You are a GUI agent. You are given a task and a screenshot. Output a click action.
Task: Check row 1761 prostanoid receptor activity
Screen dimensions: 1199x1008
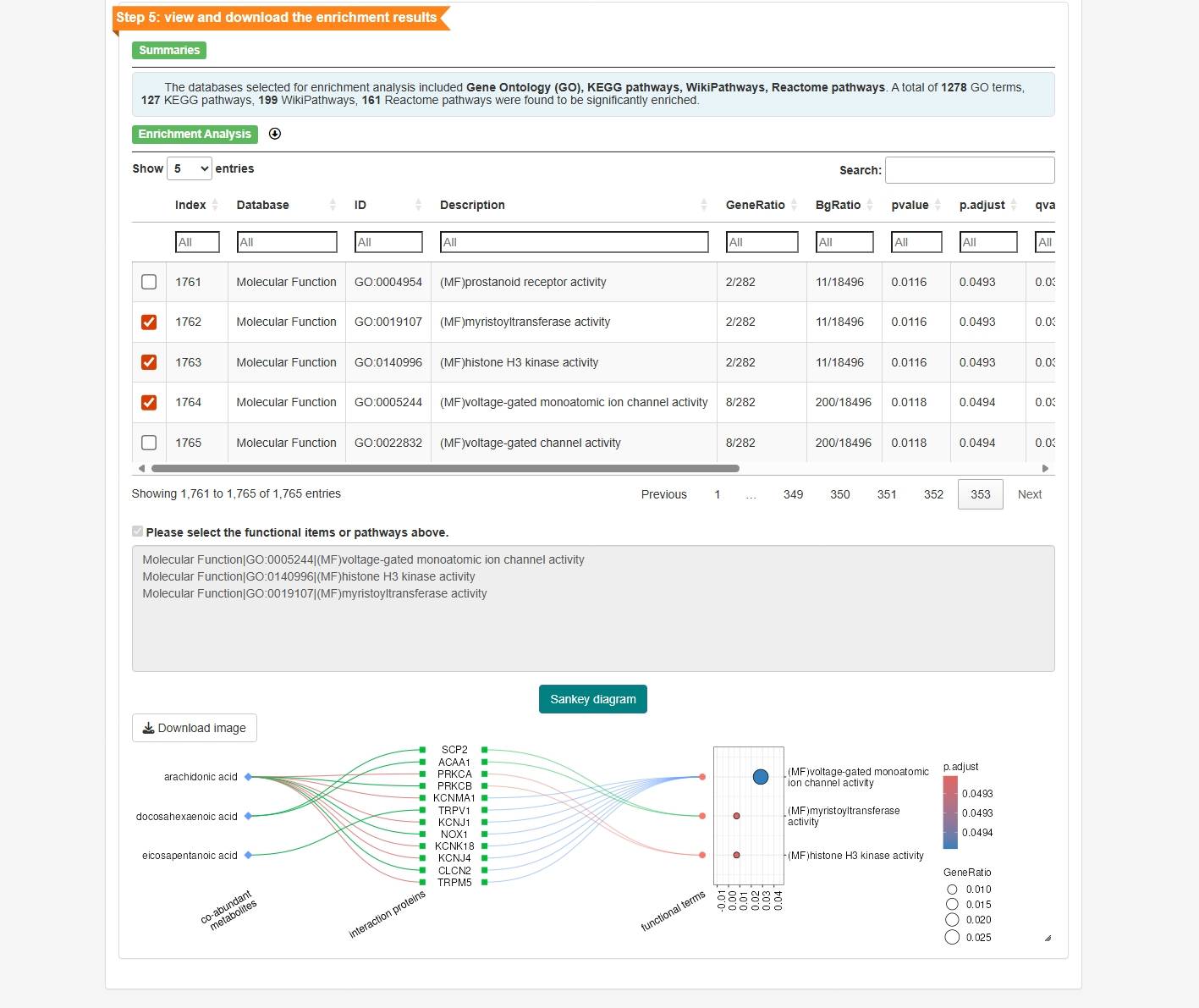click(x=149, y=282)
